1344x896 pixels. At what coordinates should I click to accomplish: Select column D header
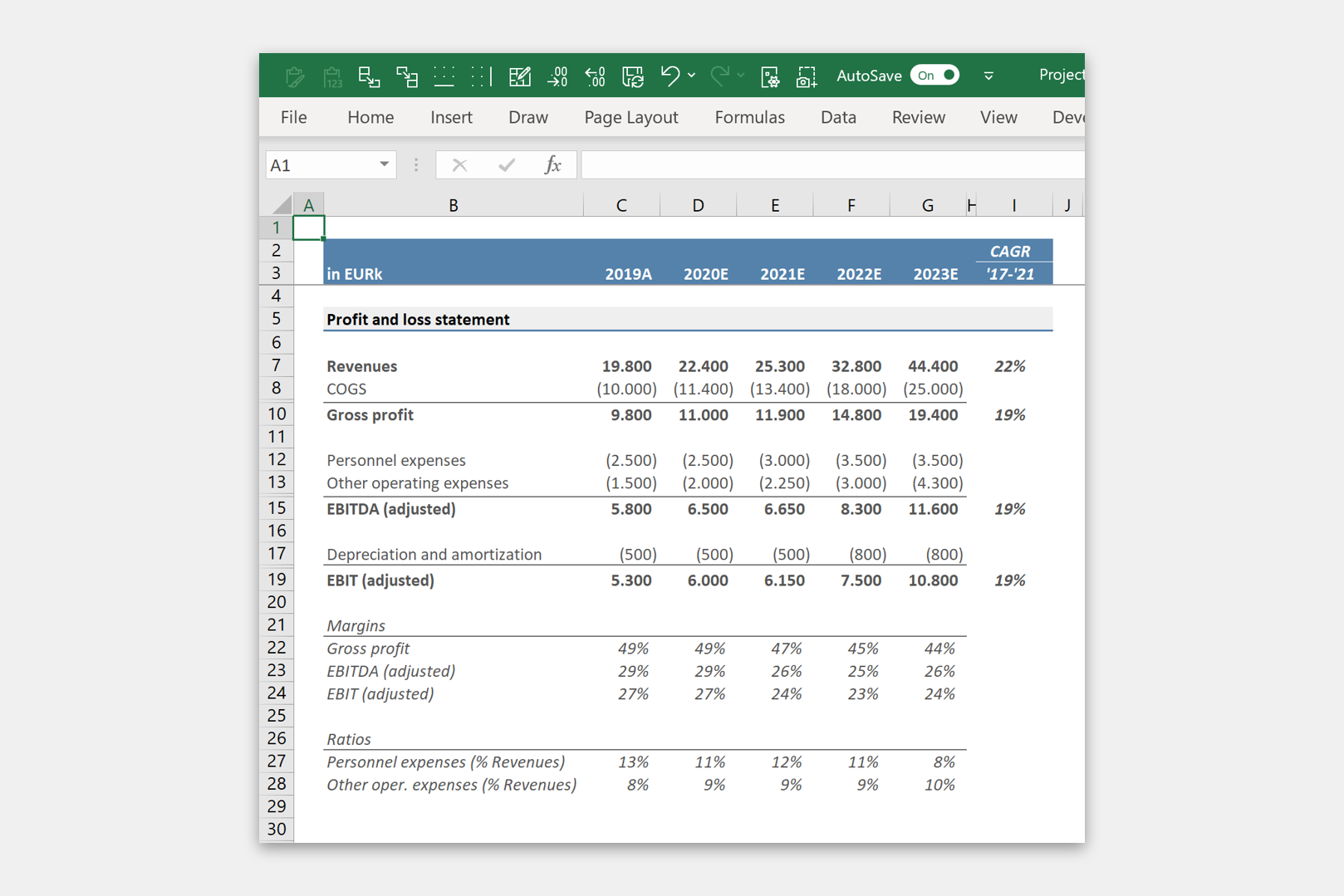[x=698, y=205]
